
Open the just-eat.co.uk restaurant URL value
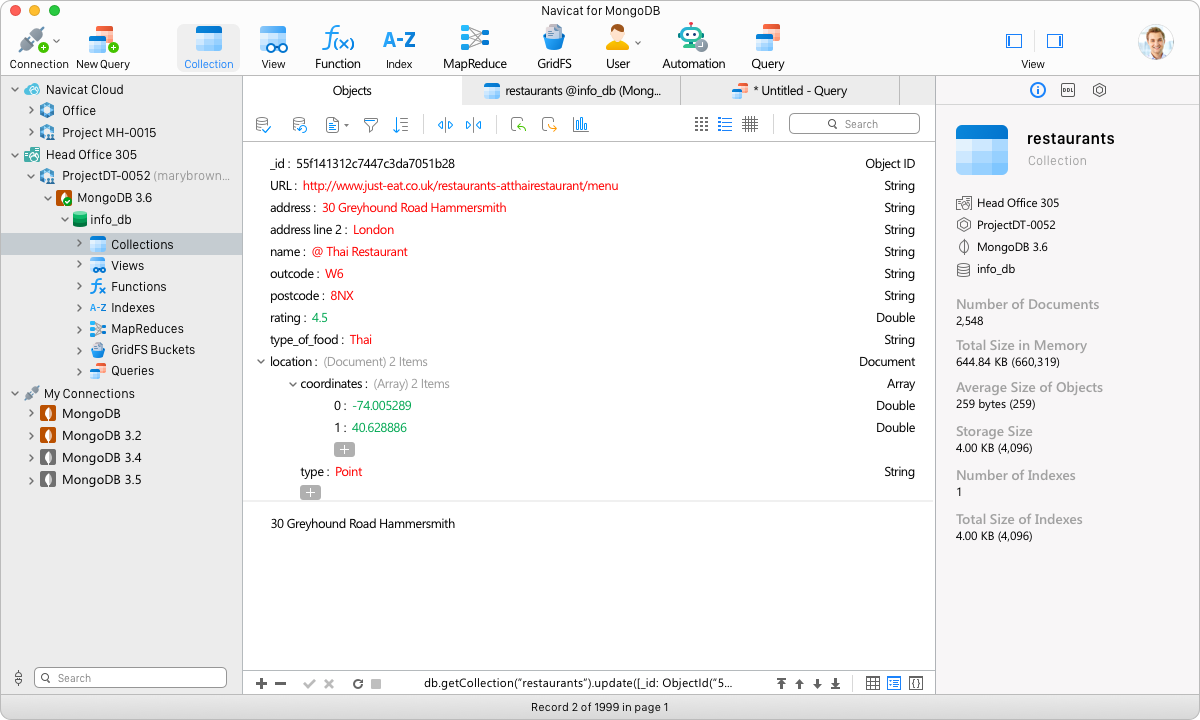460,186
